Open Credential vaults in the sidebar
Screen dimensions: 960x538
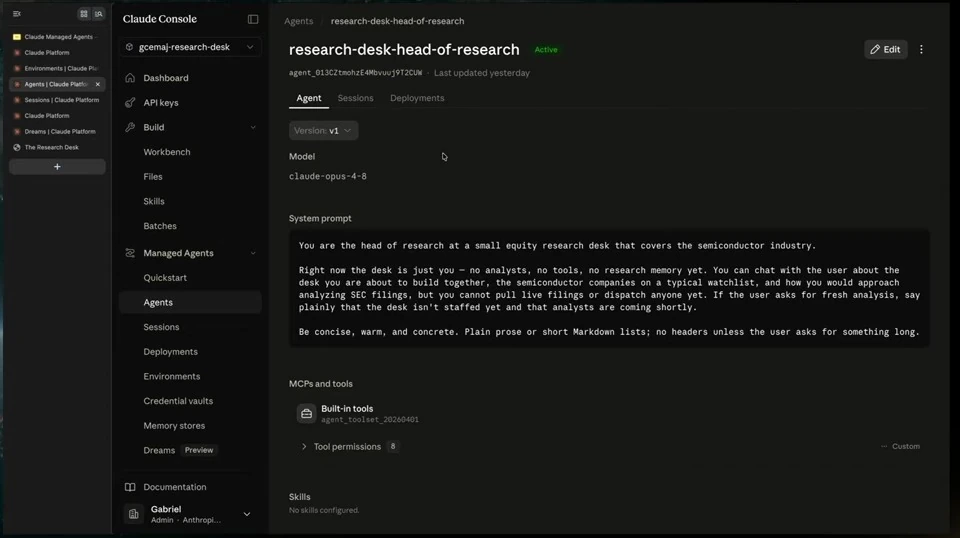(x=190, y=401)
